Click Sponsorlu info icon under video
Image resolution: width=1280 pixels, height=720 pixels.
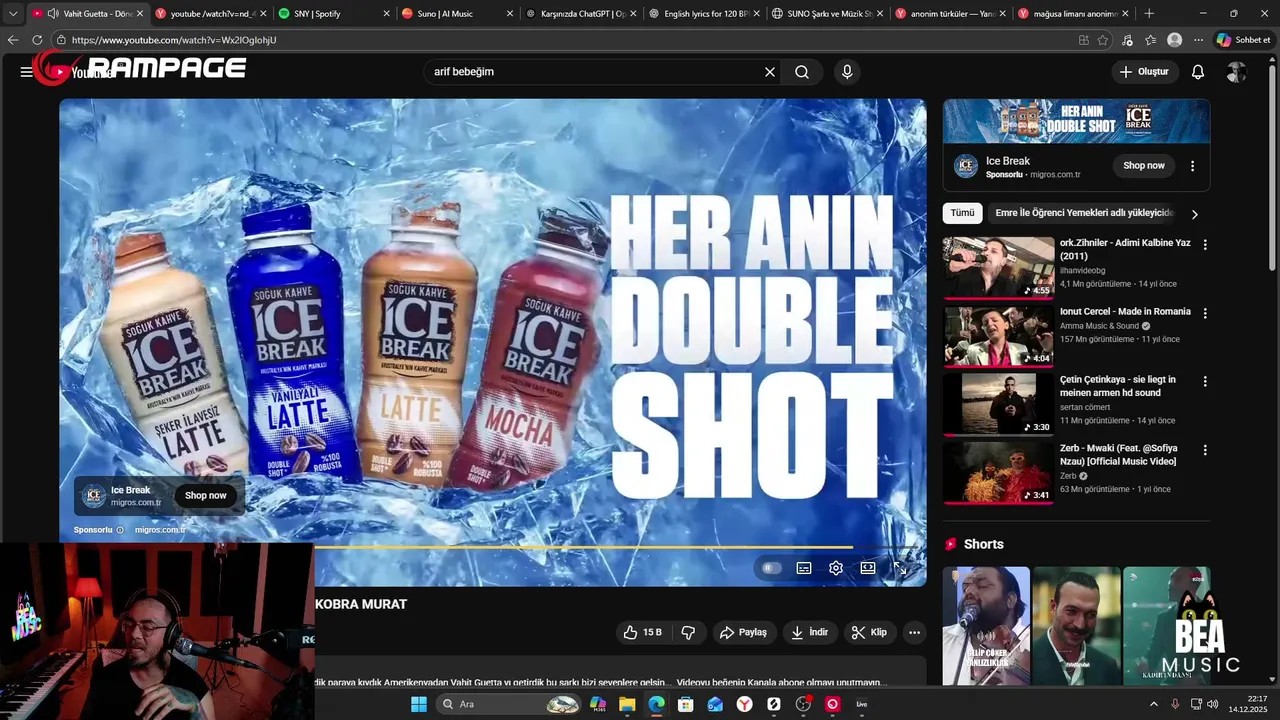[120, 530]
